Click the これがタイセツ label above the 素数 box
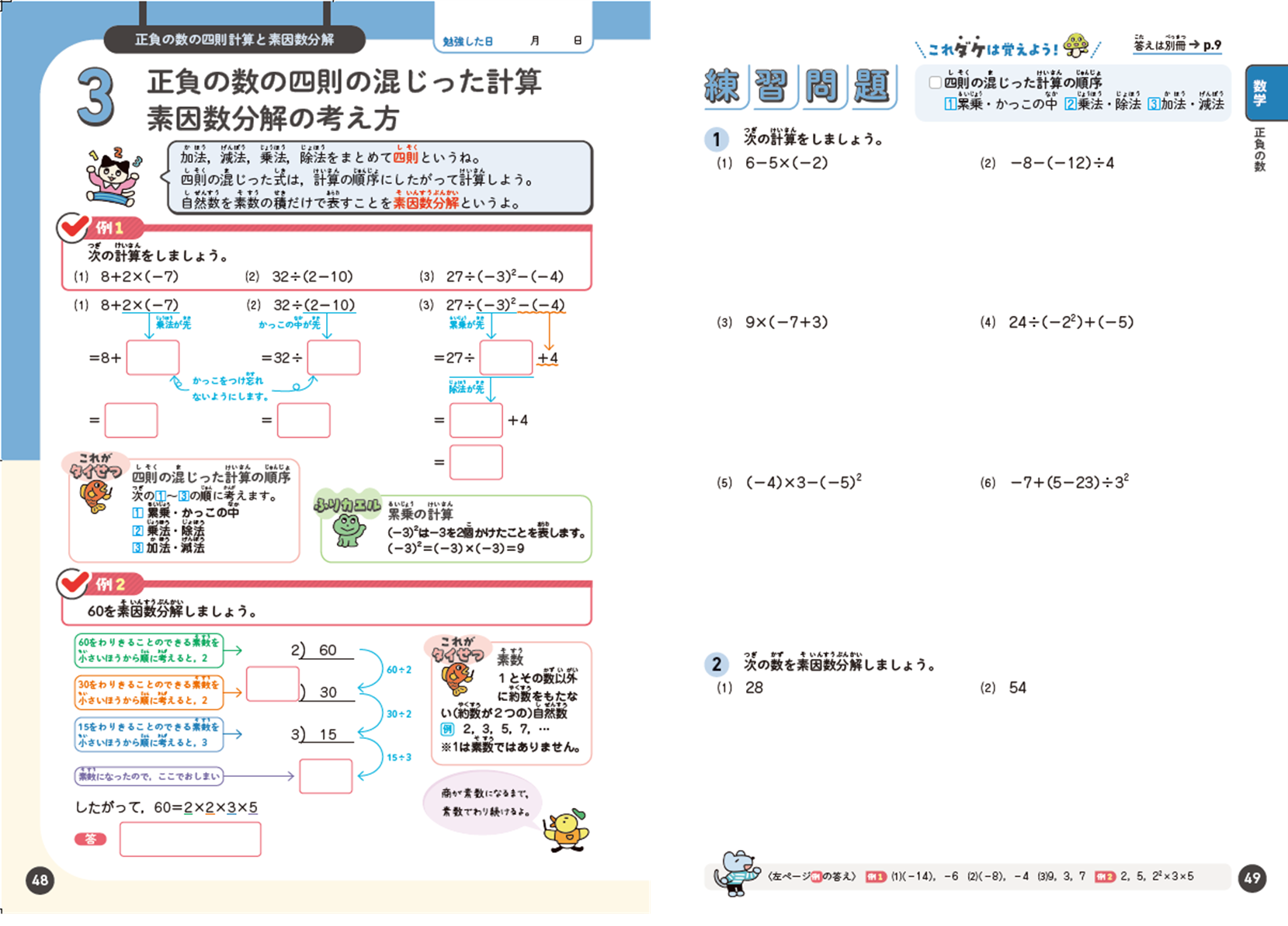The width and height of the screenshot is (1288, 926). click(458, 650)
